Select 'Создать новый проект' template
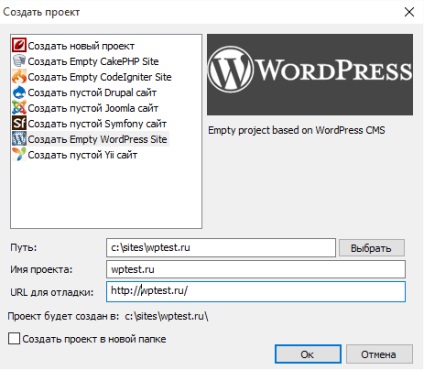 81,46
